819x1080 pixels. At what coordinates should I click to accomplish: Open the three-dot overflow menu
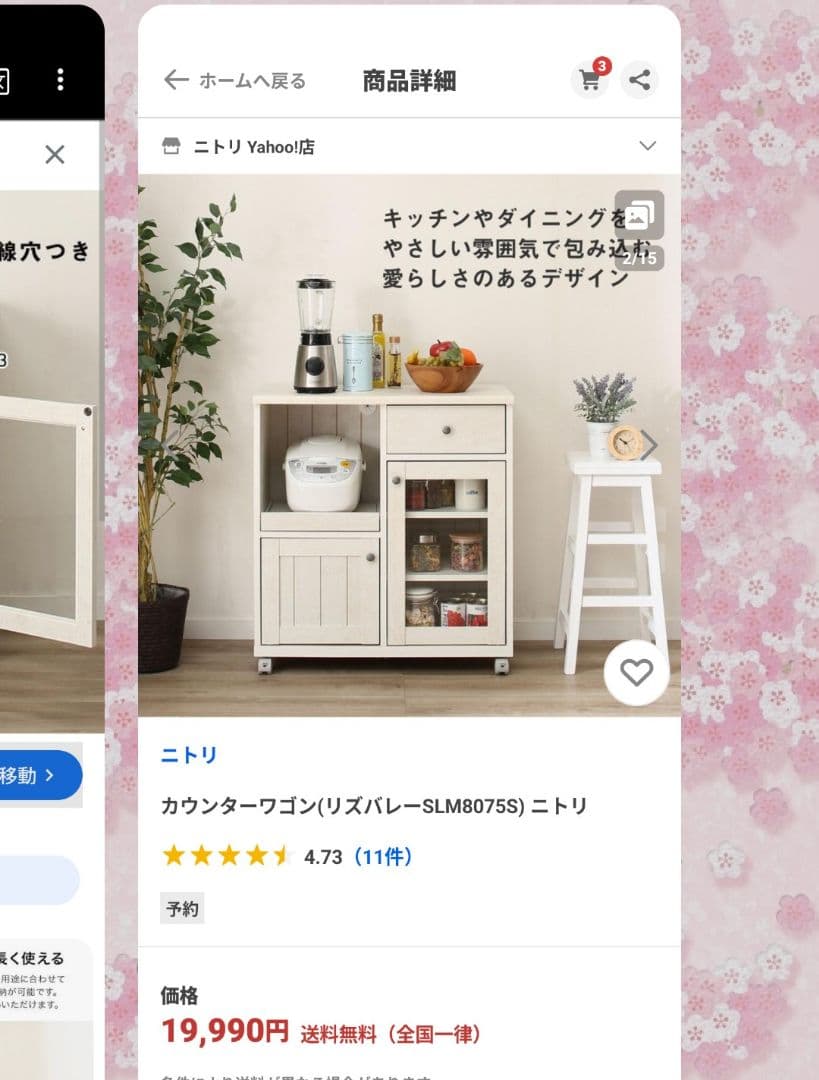[x=61, y=80]
